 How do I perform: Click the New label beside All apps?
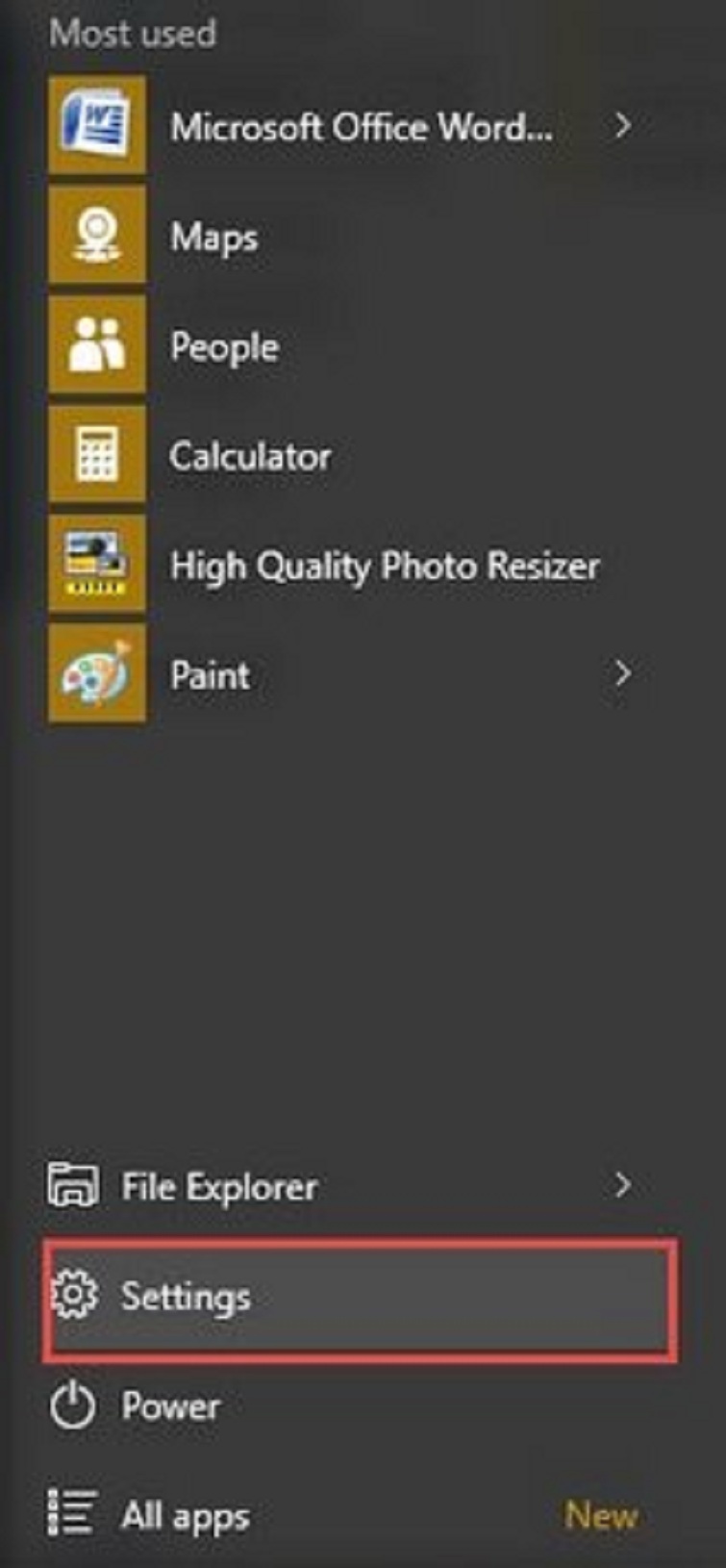(600, 1516)
